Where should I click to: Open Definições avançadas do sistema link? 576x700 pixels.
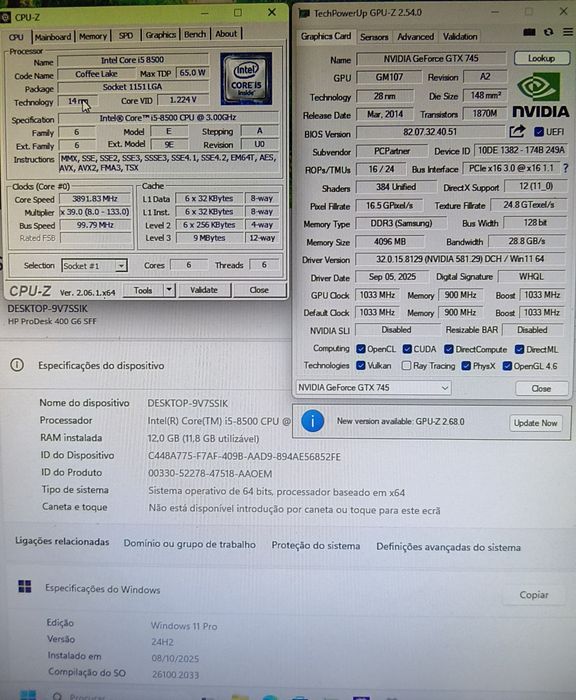pos(448,547)
